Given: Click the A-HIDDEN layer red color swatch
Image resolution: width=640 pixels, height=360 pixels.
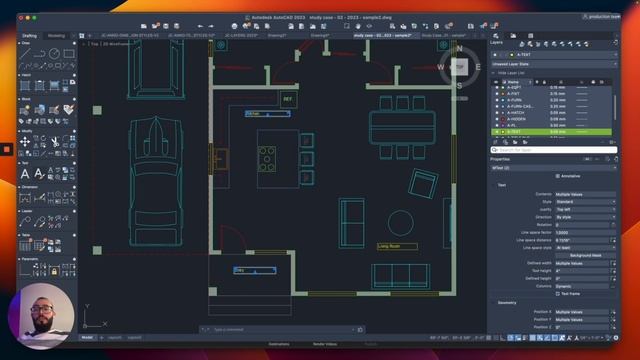Looking at the screenshot, I should (503, 119).
